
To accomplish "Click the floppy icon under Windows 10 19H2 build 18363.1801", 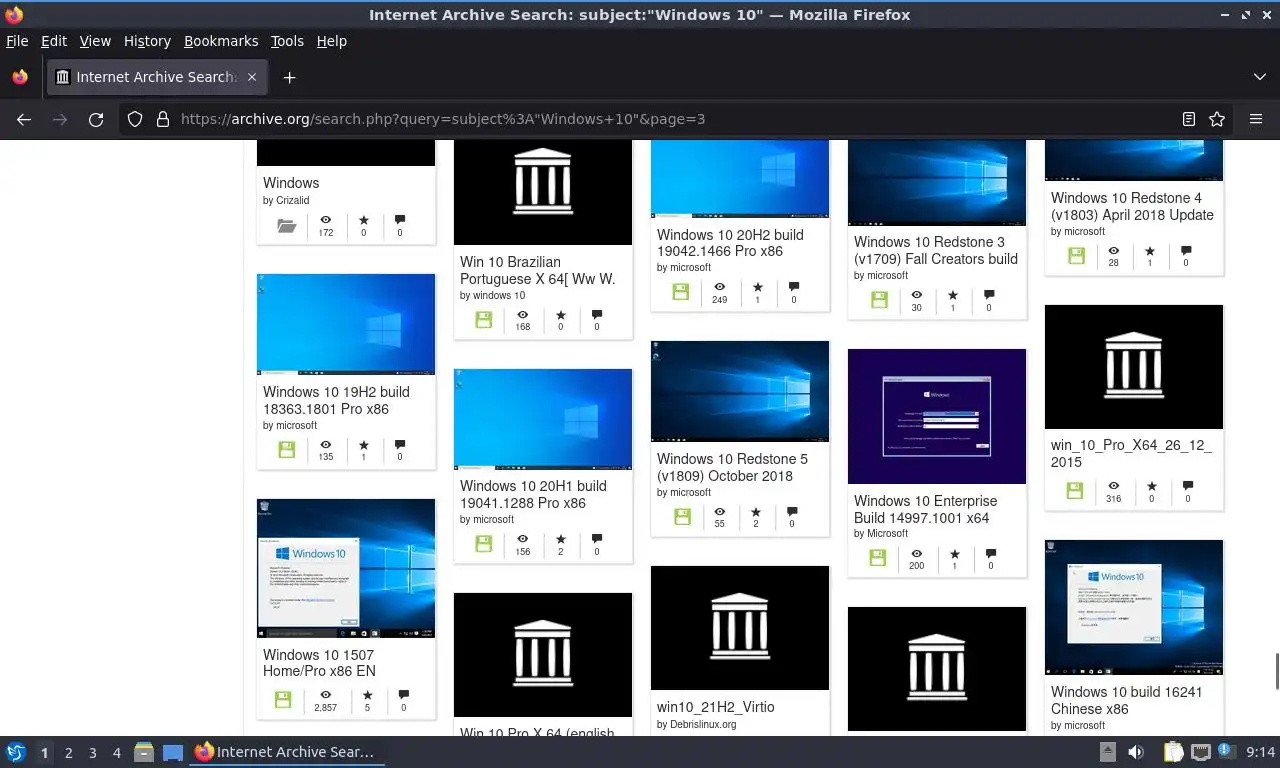I will (287, 450).
